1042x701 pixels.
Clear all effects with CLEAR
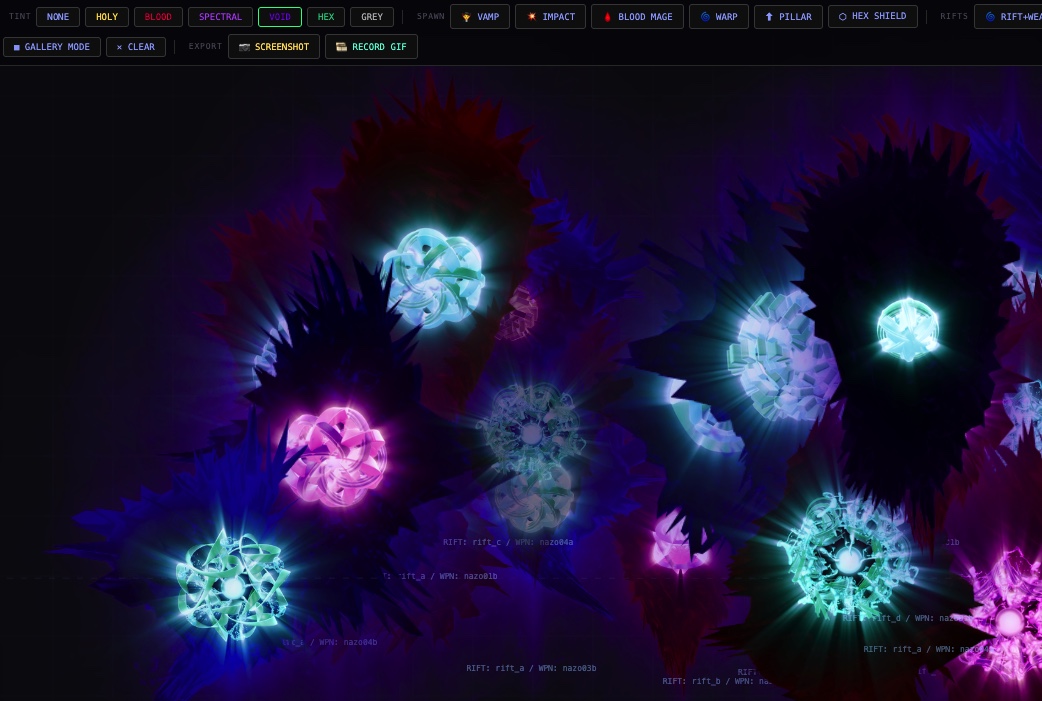click(136, 47)
